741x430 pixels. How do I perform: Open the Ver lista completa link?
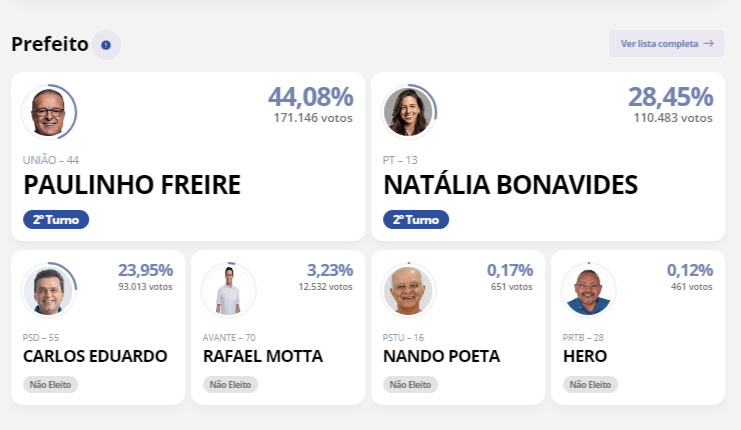666,44
